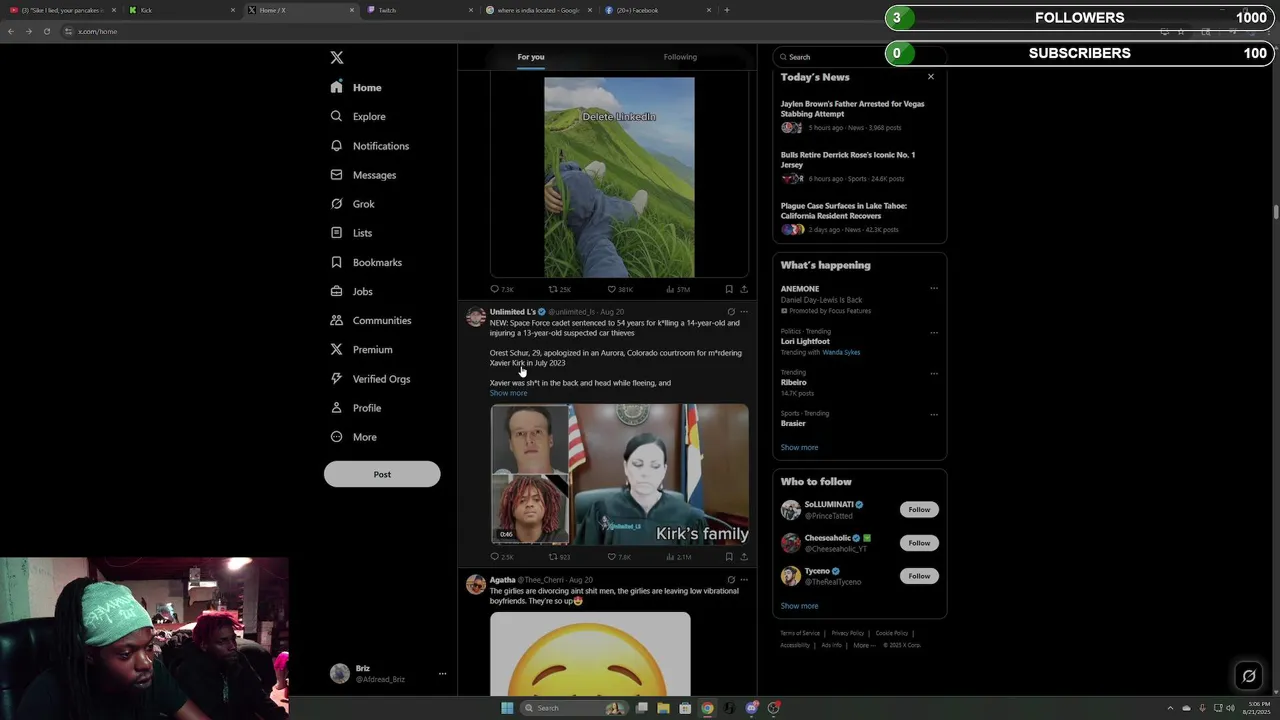Bookmark the Delete LinkedIn video post

pos(729,289)
